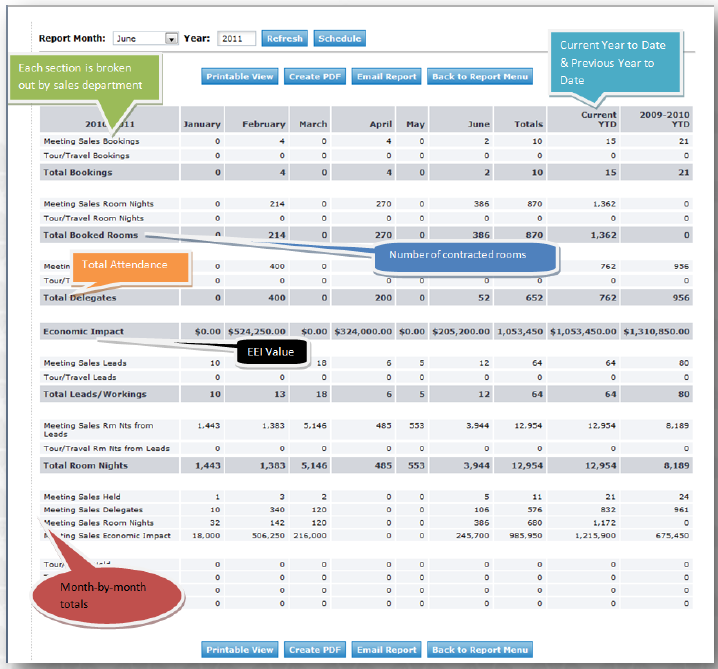The width and height of the screenshot is (718, 669).
Task: Click the Total Delegates row label
Action: click(x=79, y=298)
